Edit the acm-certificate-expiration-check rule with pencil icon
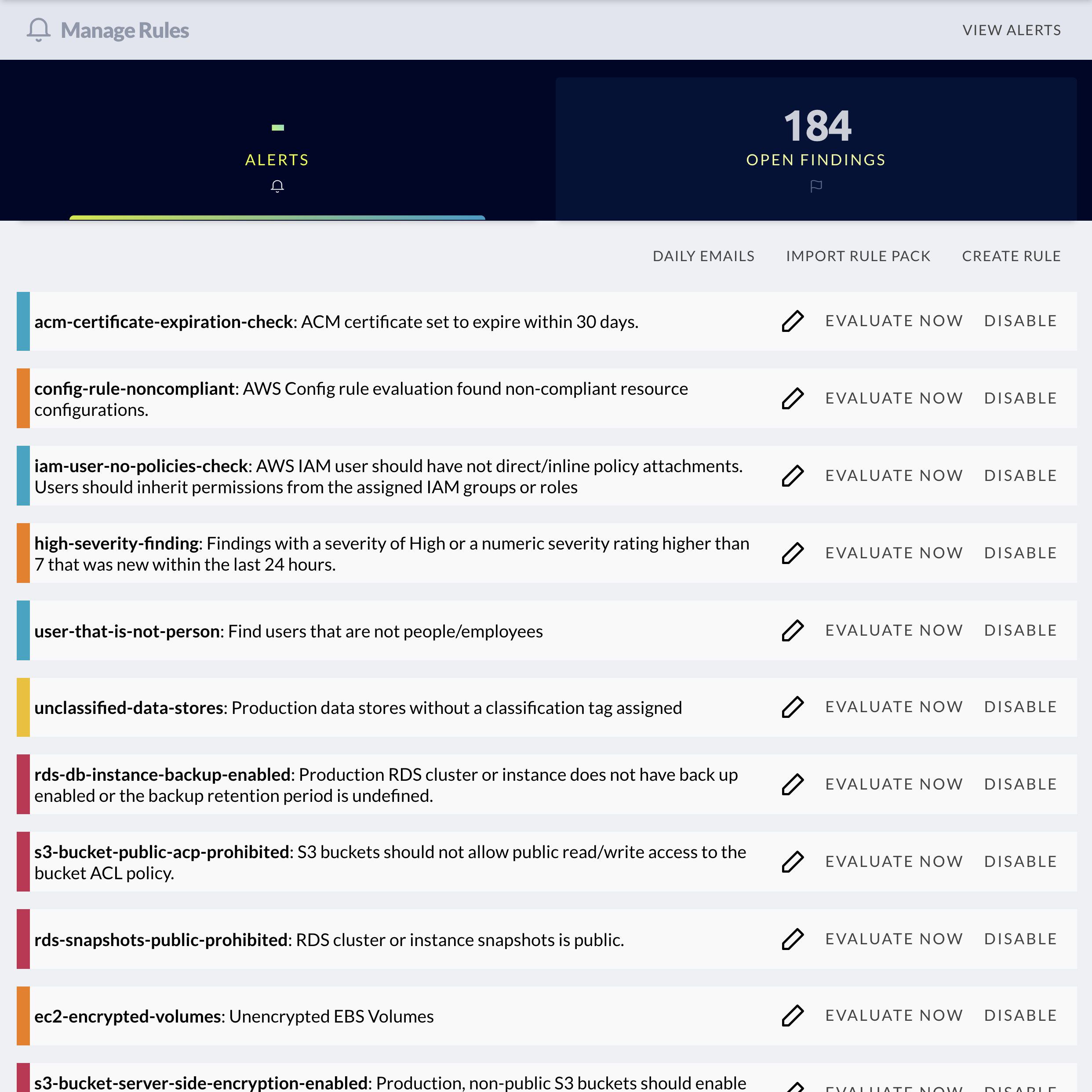 pyautogui.click(x=793, y=321)
